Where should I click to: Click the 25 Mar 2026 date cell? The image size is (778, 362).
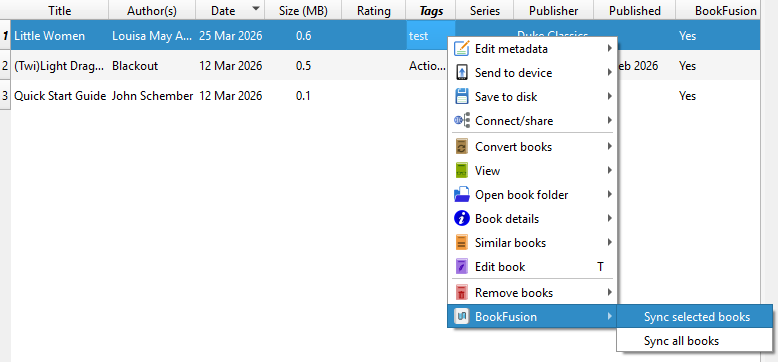(230, 36)
